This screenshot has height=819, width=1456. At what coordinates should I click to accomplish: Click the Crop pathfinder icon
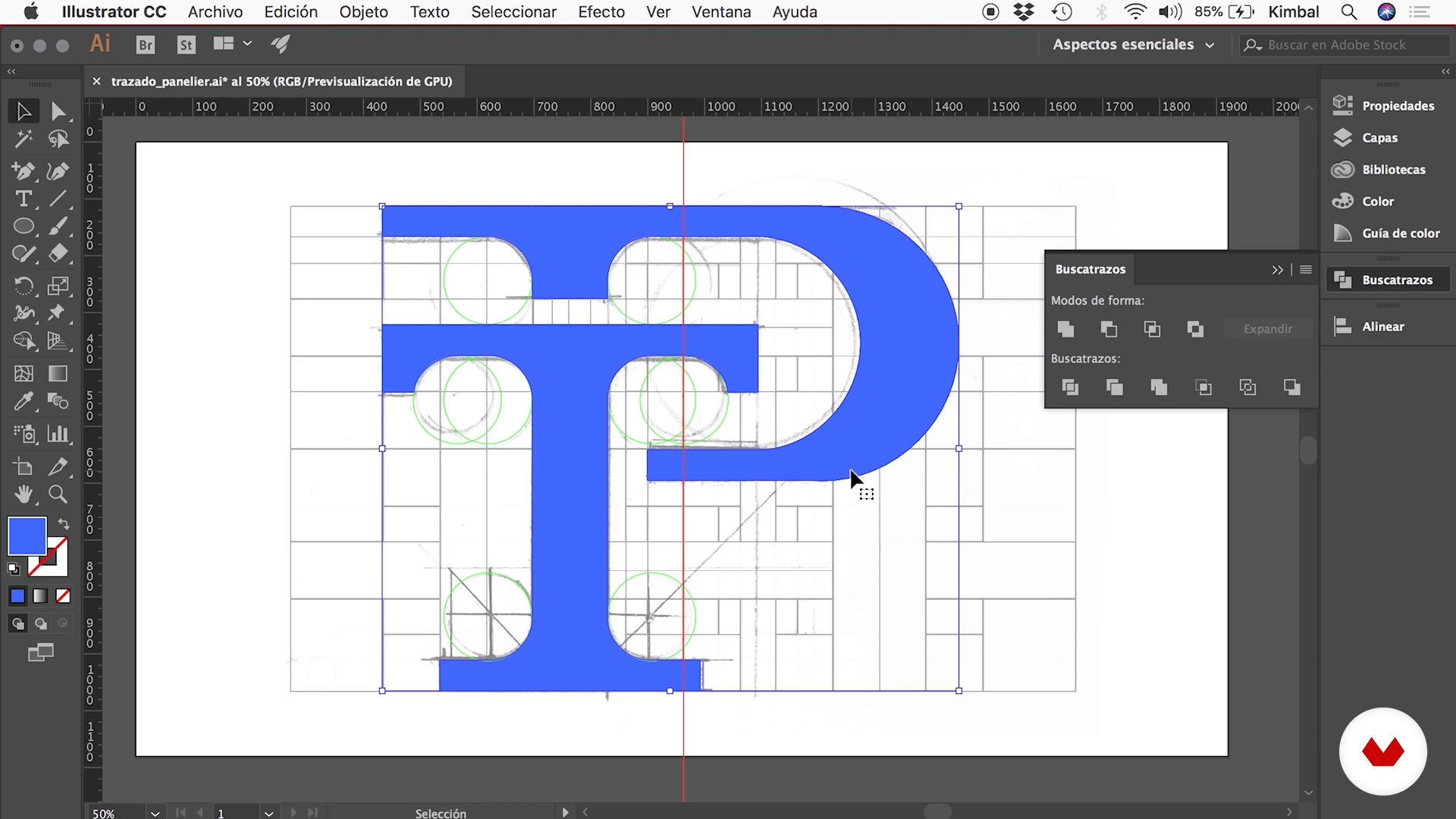click(x=1203, y=388)
